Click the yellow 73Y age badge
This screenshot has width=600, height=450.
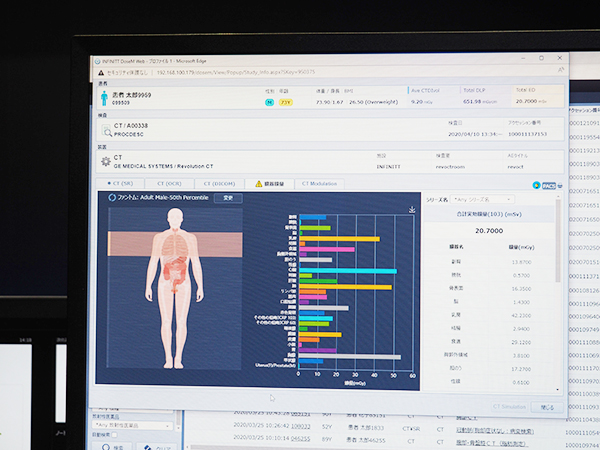coord(285,102)
